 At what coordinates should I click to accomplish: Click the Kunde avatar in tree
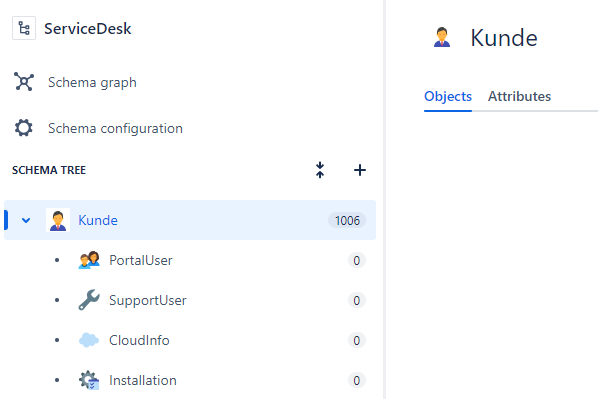pos(58,220)
